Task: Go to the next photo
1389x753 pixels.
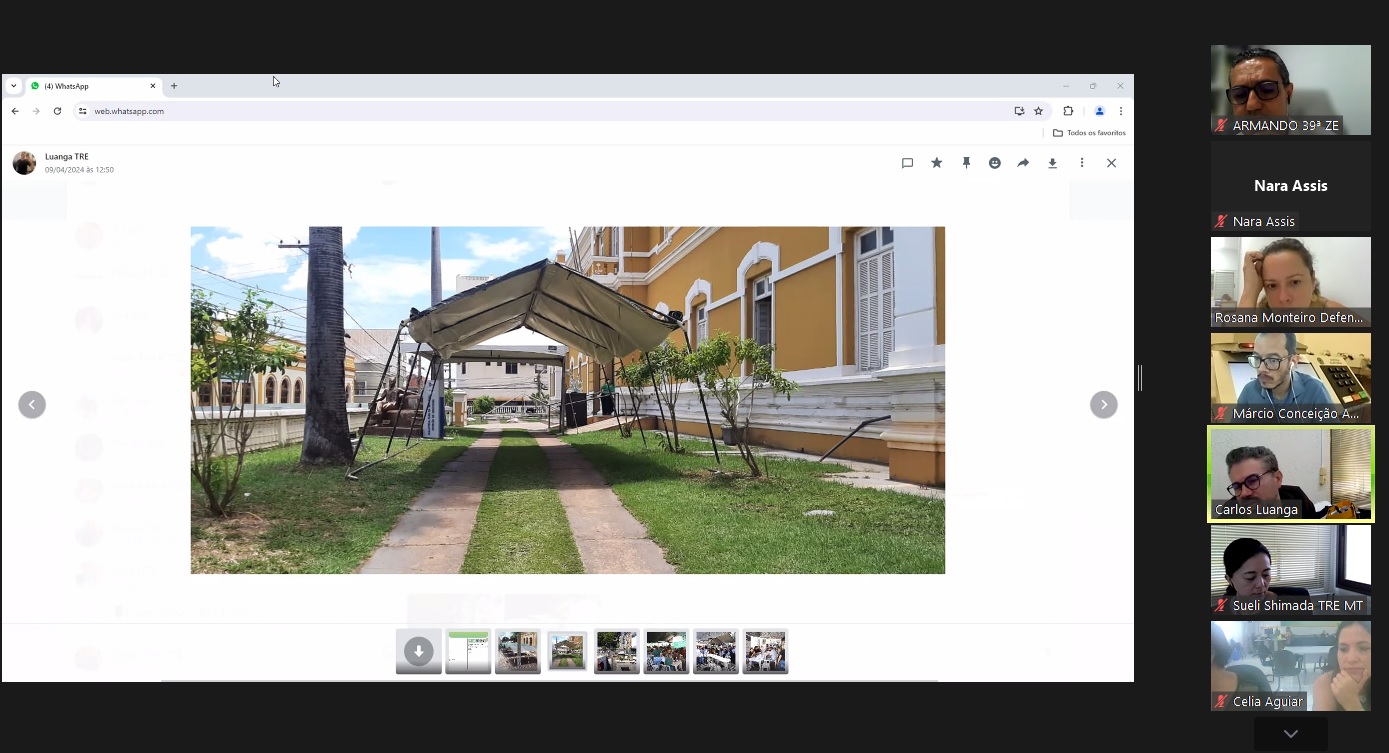Action: pyautogui.click(x=1103, y=404)
